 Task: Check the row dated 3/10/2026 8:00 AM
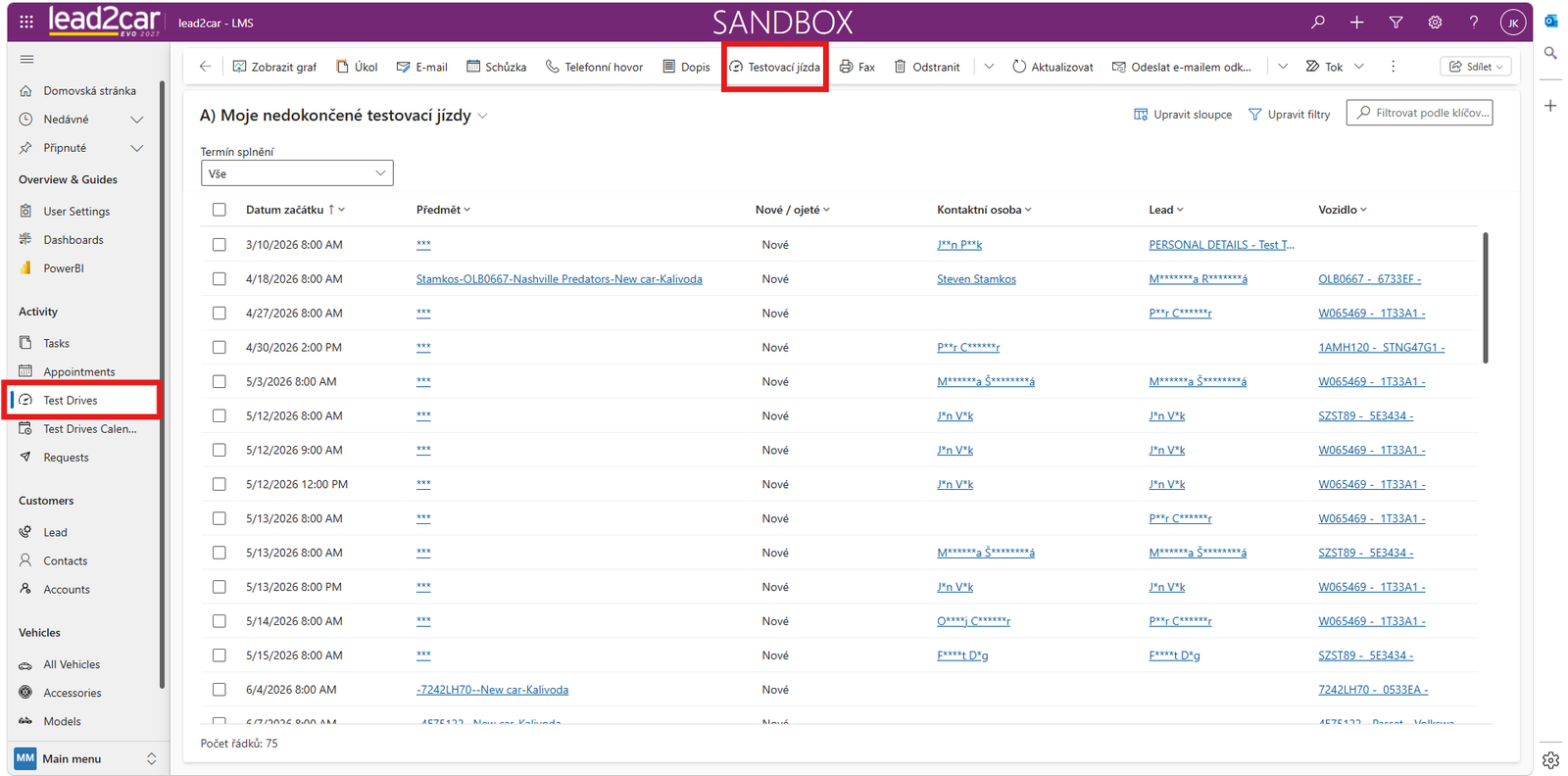tap(219, 245)
